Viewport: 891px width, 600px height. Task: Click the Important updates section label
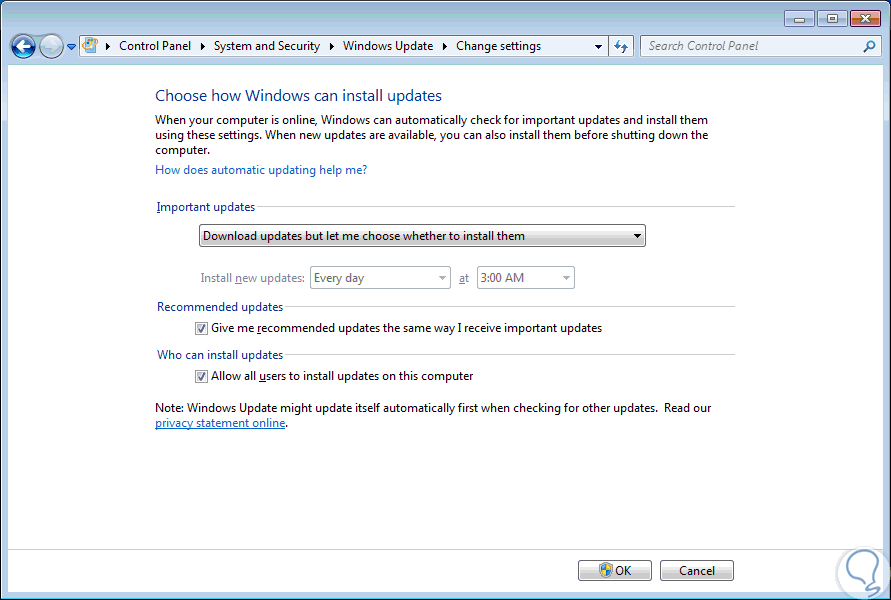pyautogui.click(x=206, y=207)
